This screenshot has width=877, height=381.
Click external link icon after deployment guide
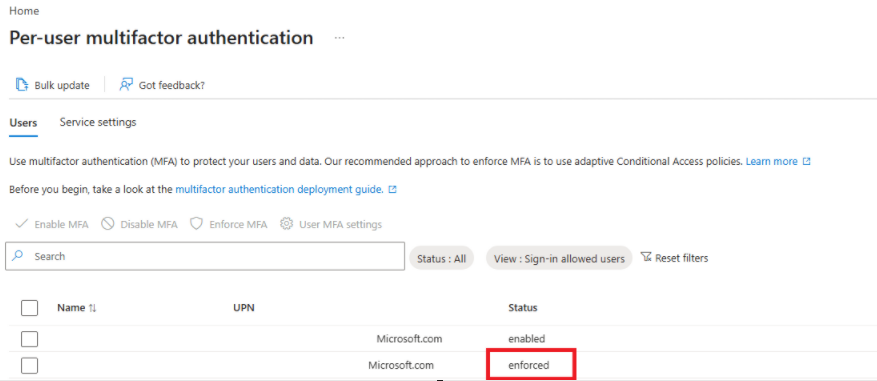tap(393, 190)
